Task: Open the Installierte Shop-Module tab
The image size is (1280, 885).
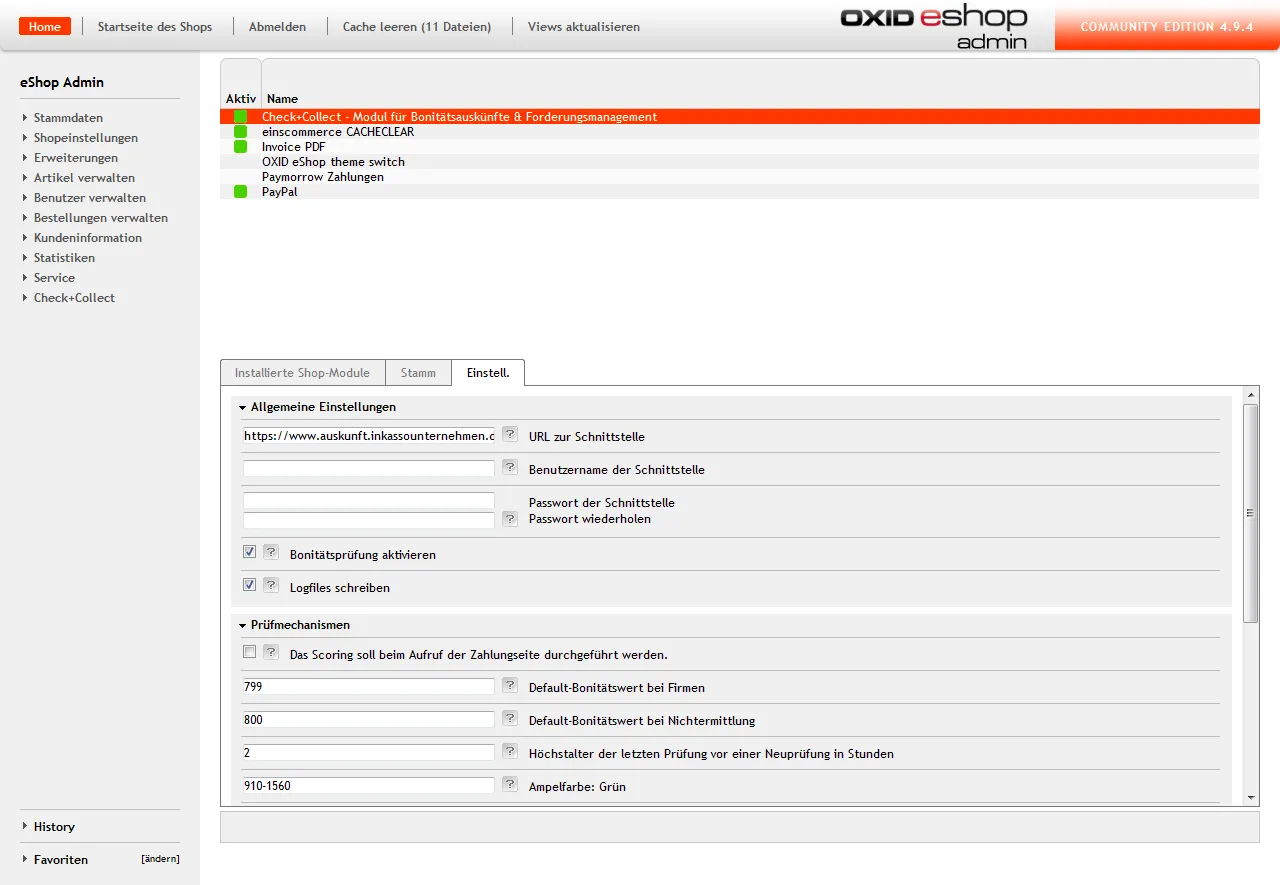Action: [302, 373]
